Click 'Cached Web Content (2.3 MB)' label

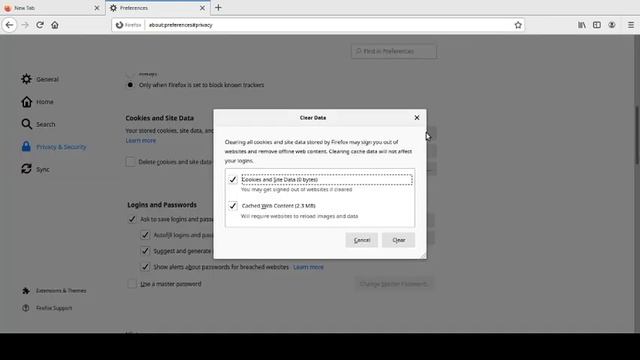(x=279, y=206)
